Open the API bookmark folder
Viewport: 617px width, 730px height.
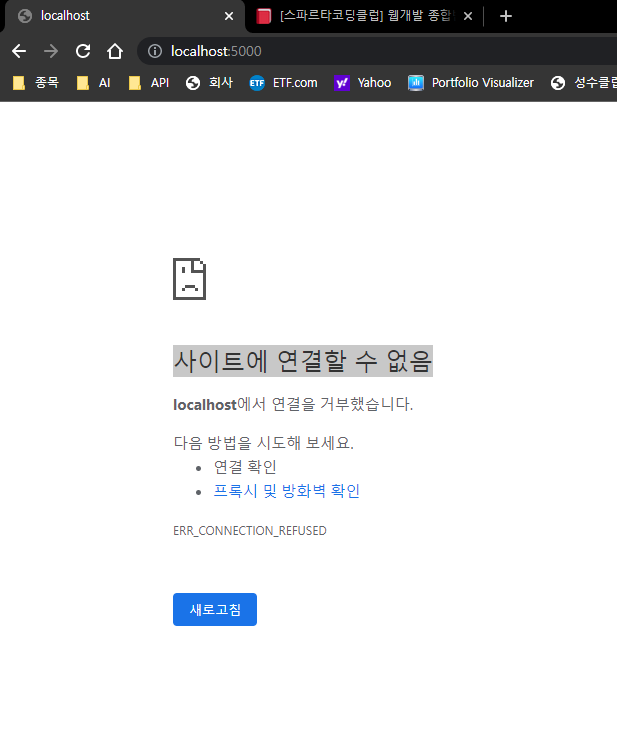tap(149, 83)
